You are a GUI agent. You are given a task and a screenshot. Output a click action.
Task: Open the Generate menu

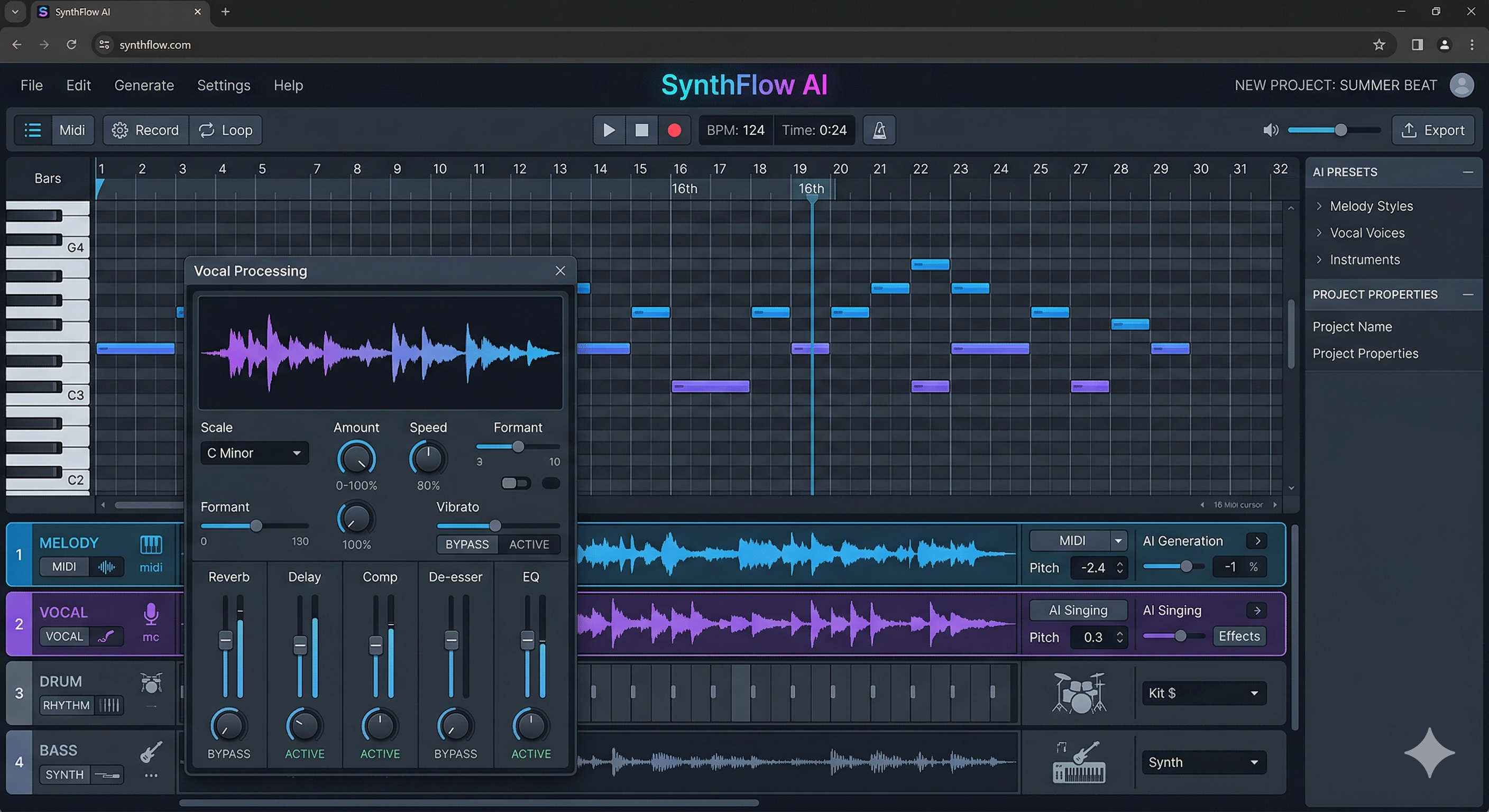pos(144,85)
